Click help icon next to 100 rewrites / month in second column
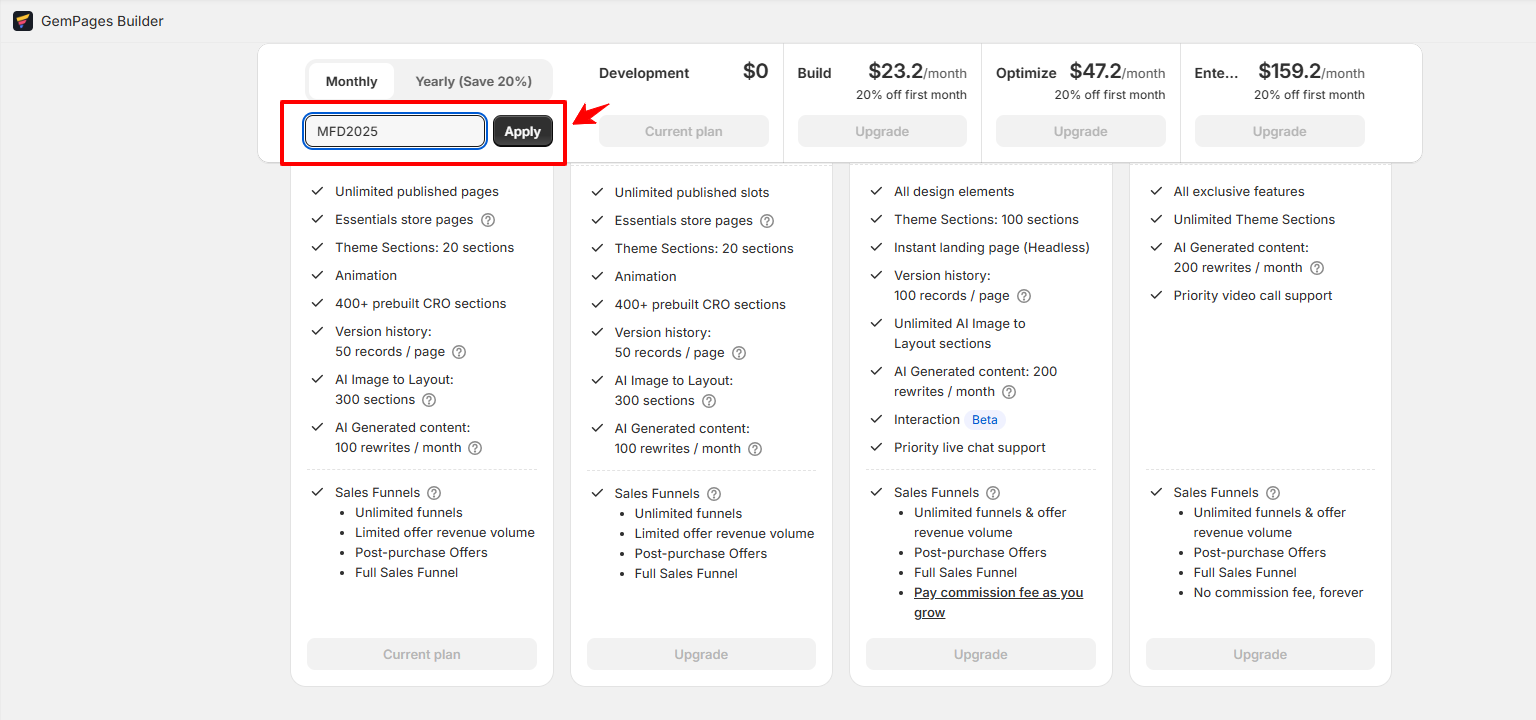1536x720 pixels. (x=755, y=449)
